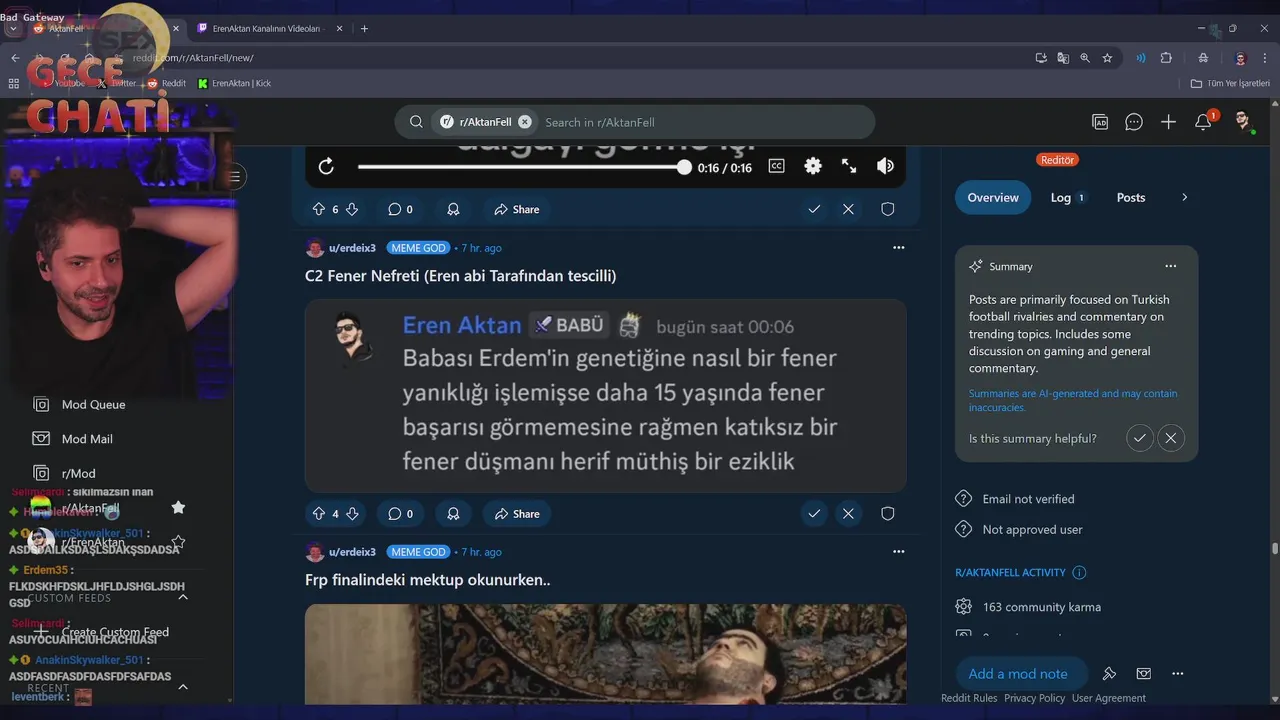
Task: Open the Reddit user avatar menu
Action: pos(1242,122)
